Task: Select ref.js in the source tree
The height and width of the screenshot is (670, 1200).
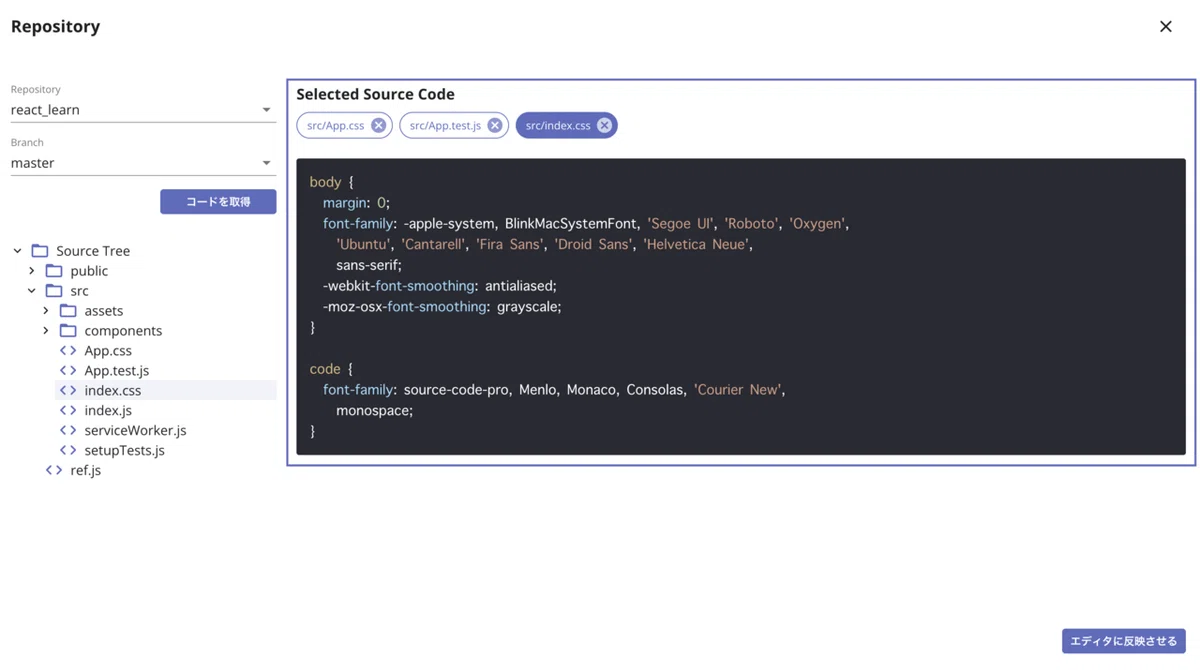Action: click(x=86, y=471)
